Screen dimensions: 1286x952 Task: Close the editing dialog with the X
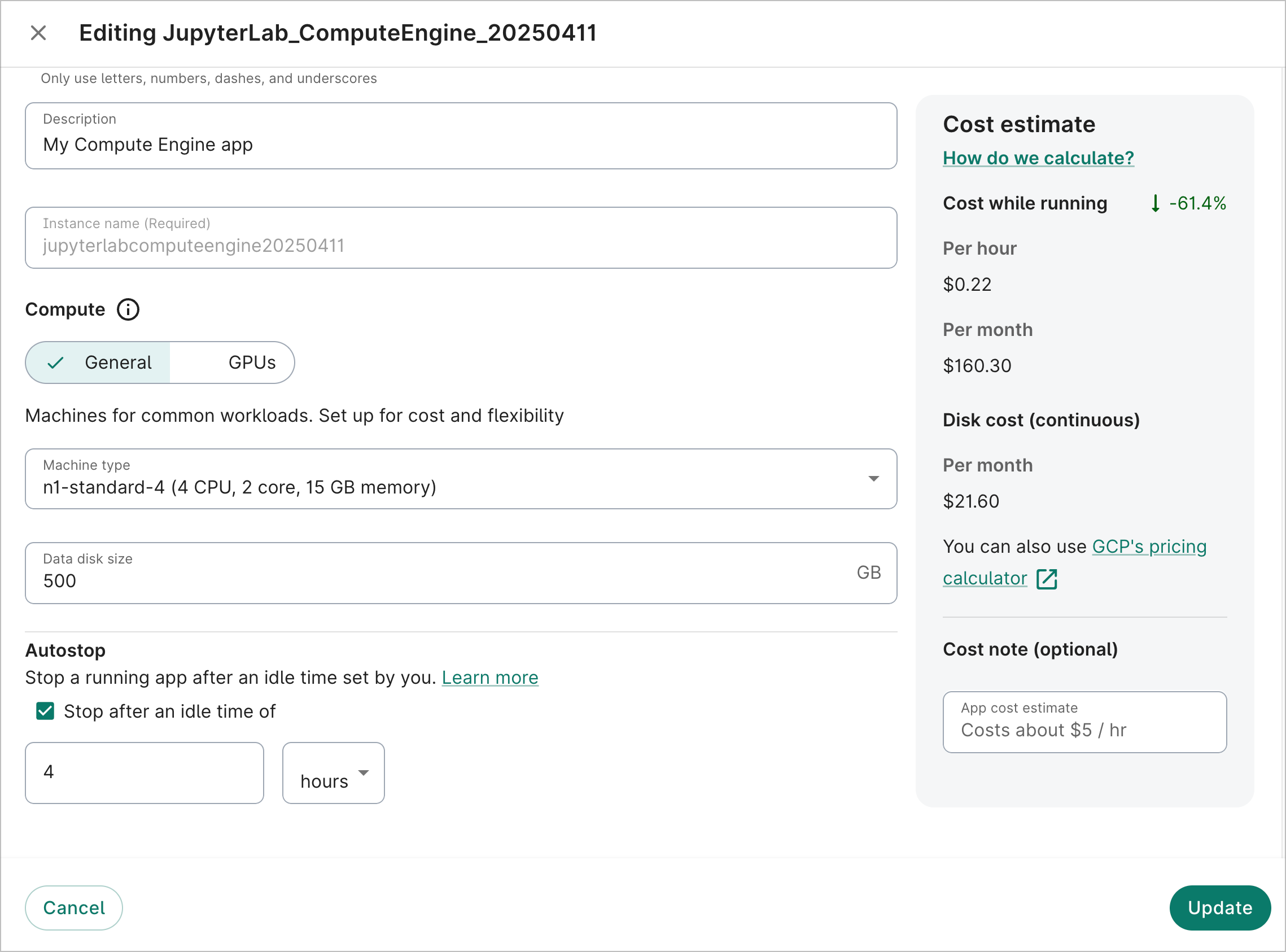coord(38,32)
